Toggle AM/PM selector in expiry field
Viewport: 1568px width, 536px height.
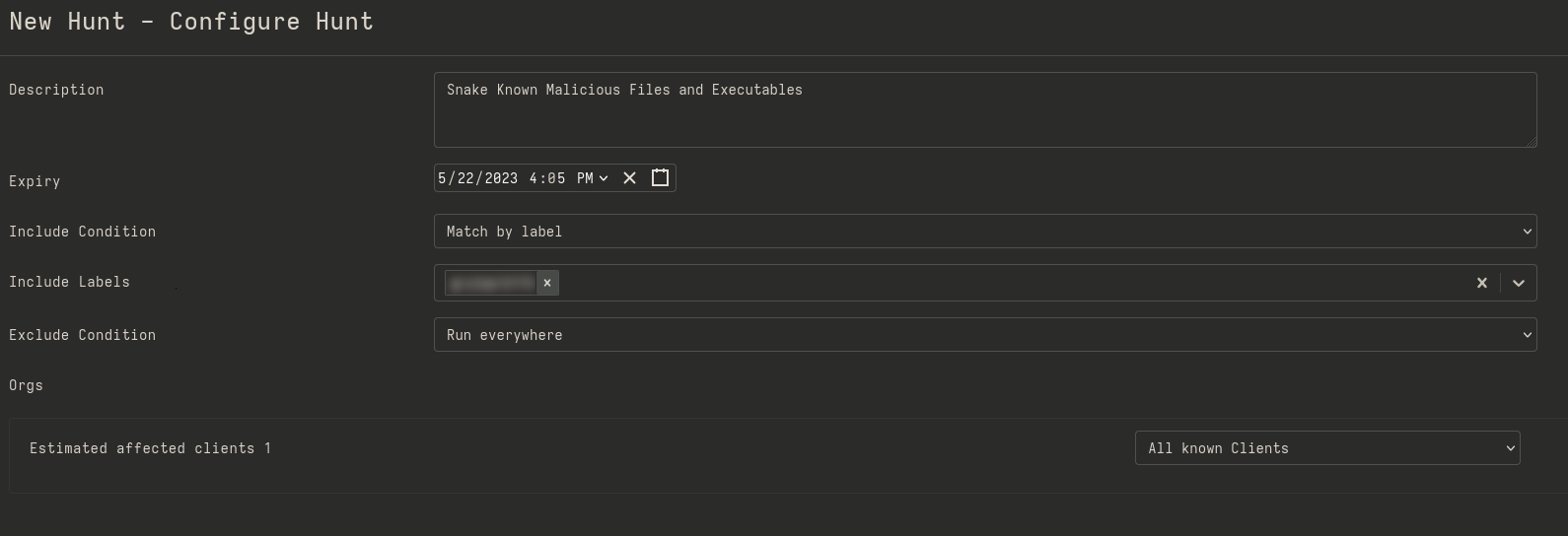click(592, 178)
